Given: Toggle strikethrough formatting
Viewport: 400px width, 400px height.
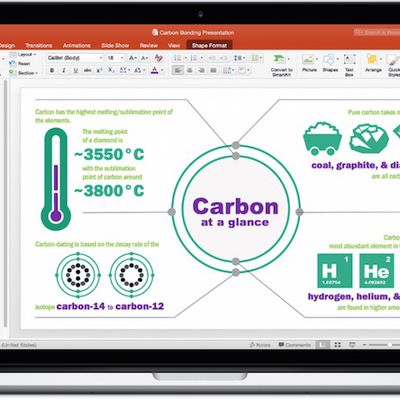Looking at the screenshot, I should [x=87, y=70].
